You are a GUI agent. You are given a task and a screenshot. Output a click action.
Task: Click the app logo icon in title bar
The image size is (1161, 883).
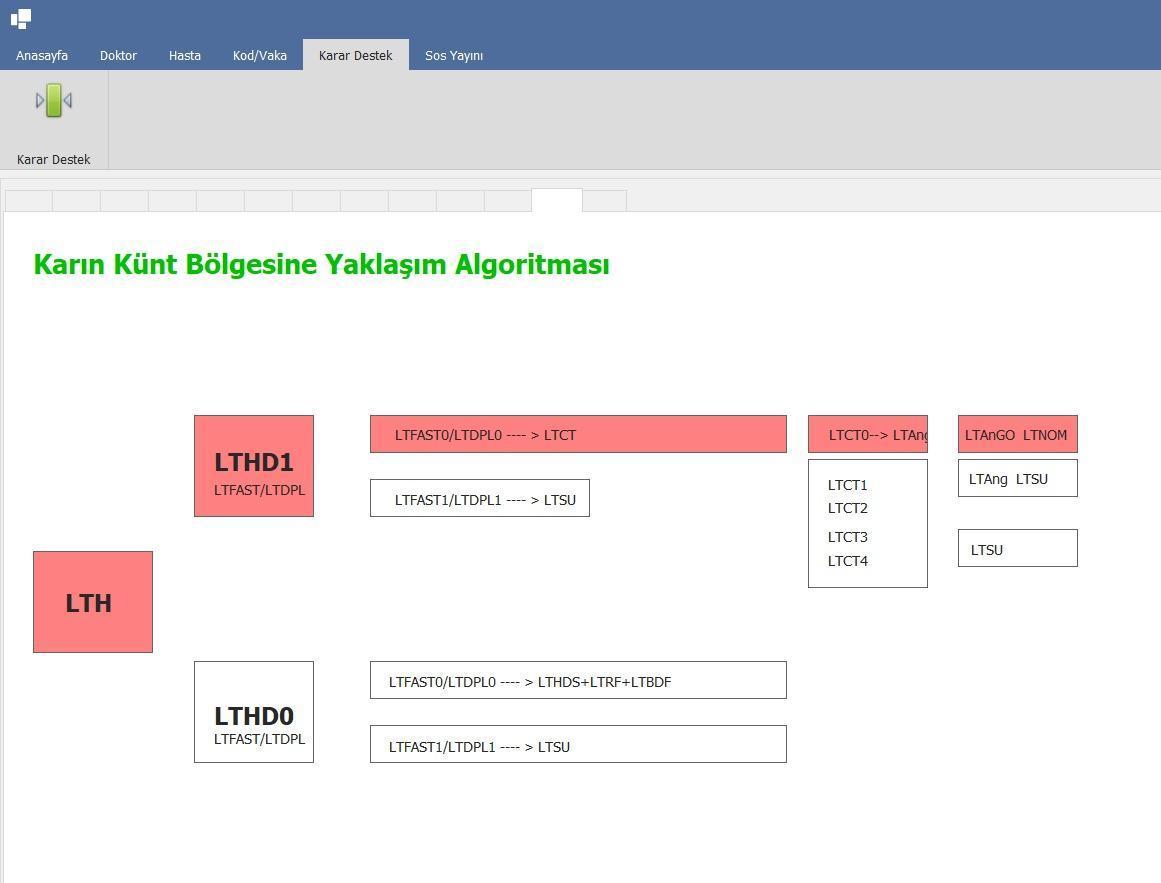[x=21, y=18]
